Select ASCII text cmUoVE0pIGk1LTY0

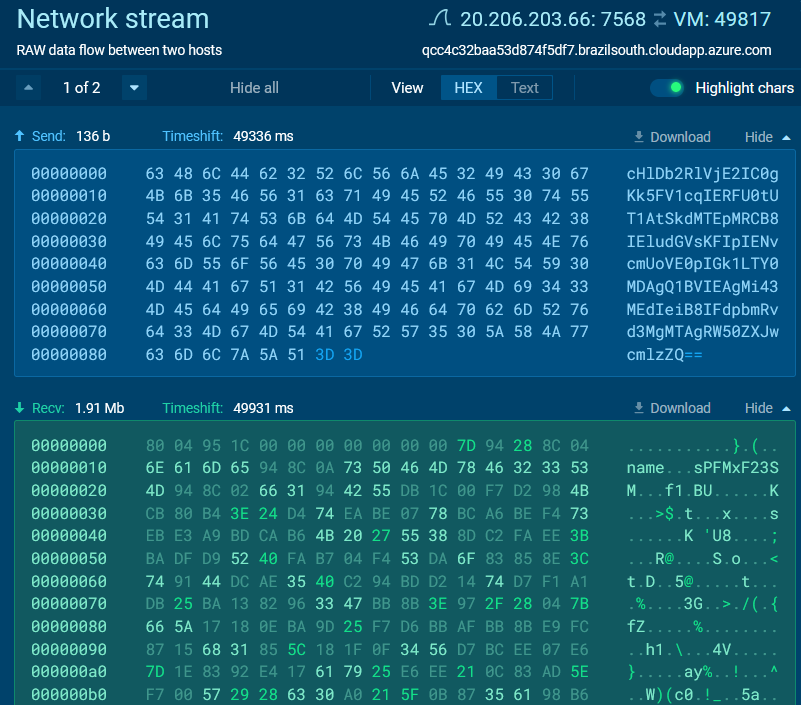coord(702,264)
